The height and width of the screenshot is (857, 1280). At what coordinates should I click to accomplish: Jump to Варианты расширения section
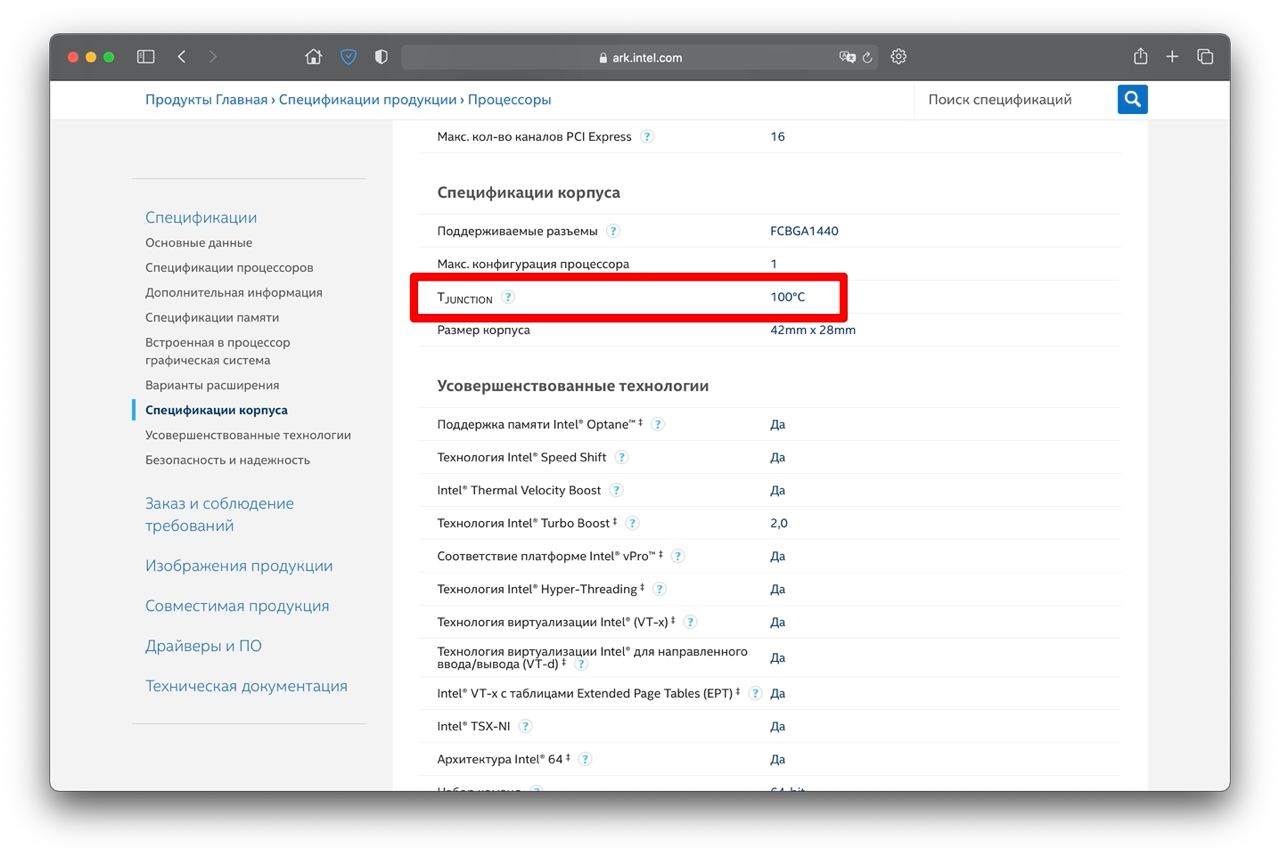click(x=212, y=385)
